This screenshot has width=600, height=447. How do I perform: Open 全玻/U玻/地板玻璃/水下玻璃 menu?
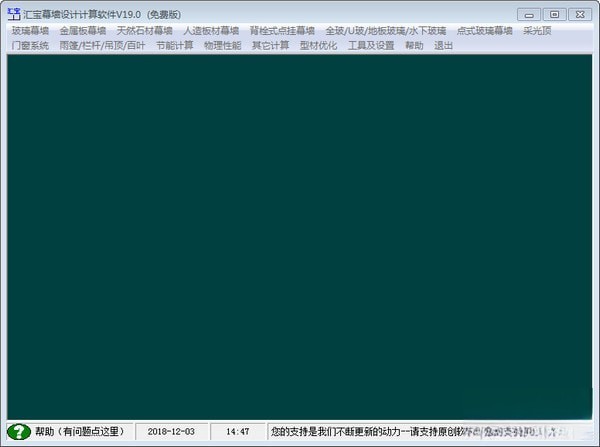(385, 31)
